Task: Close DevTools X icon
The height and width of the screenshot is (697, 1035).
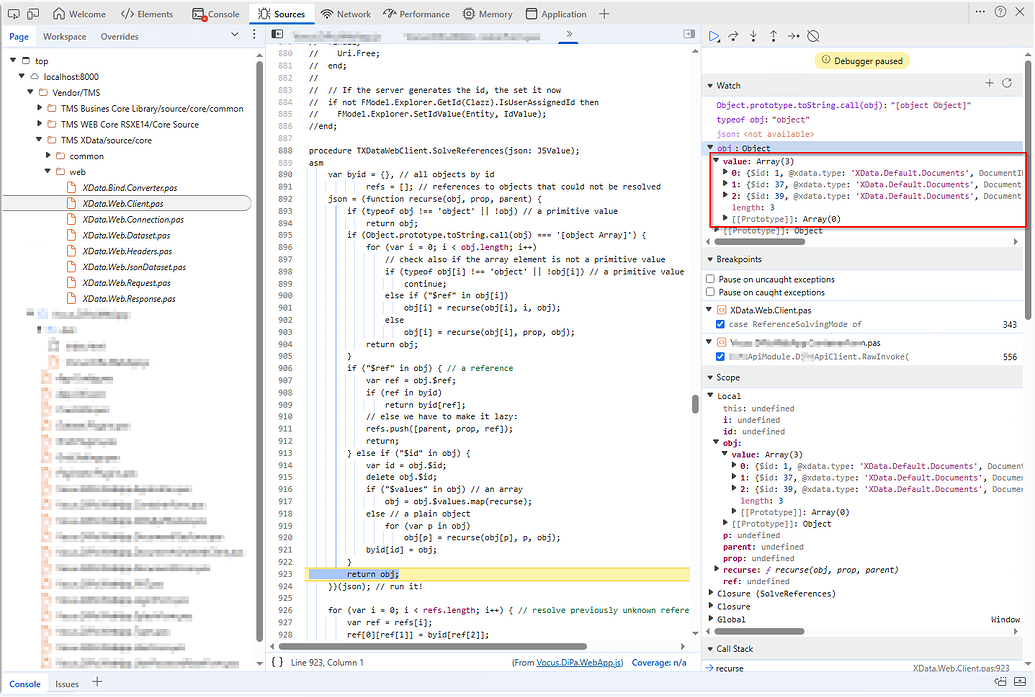Action: tap(1022, 11)
